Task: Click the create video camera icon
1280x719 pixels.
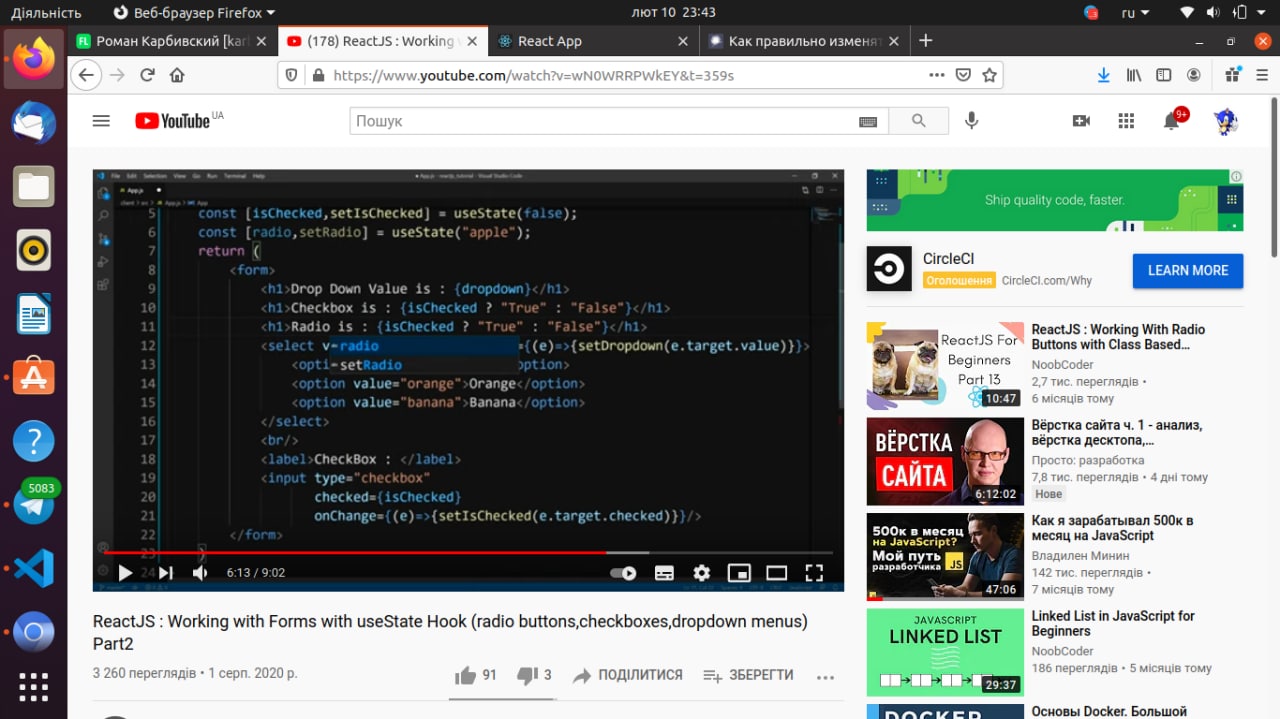Action: coord(1081,121)
